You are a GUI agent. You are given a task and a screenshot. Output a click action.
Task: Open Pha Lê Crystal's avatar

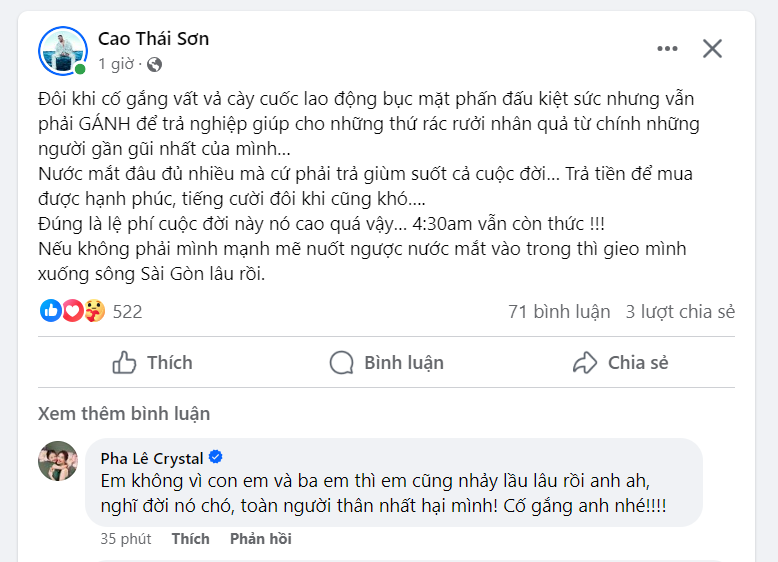[x=58, y=461]
